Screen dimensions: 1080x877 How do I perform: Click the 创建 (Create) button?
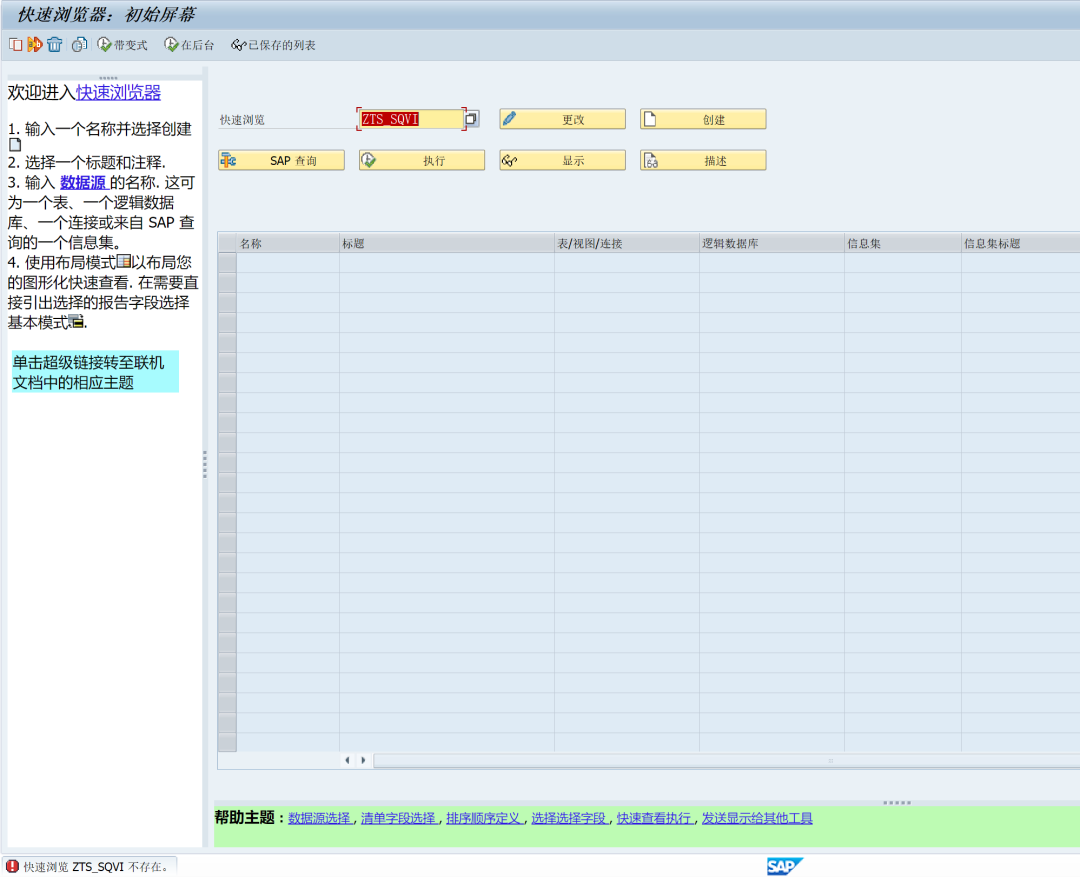(x=703, y=119)
